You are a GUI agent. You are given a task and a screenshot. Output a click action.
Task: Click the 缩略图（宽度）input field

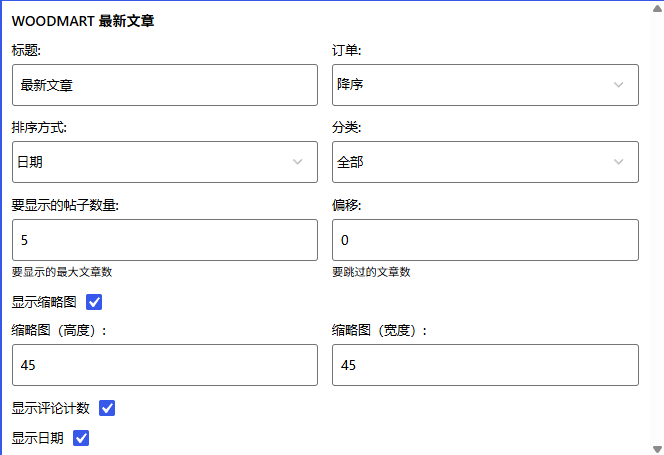485,365
